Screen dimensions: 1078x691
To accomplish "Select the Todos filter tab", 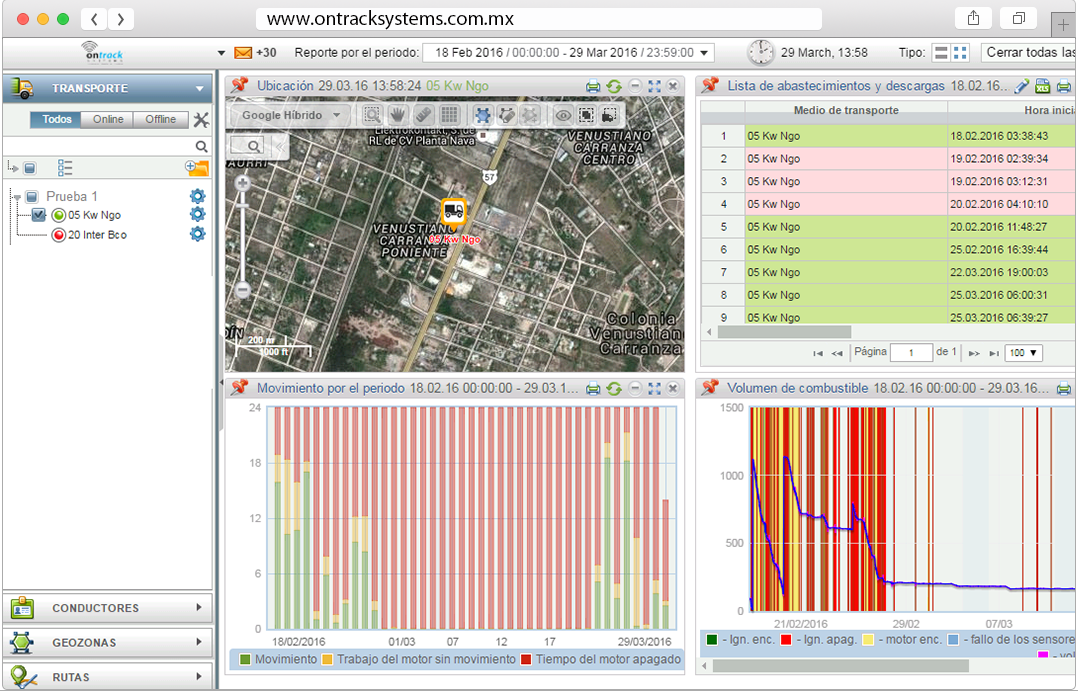I will [56, 120].
